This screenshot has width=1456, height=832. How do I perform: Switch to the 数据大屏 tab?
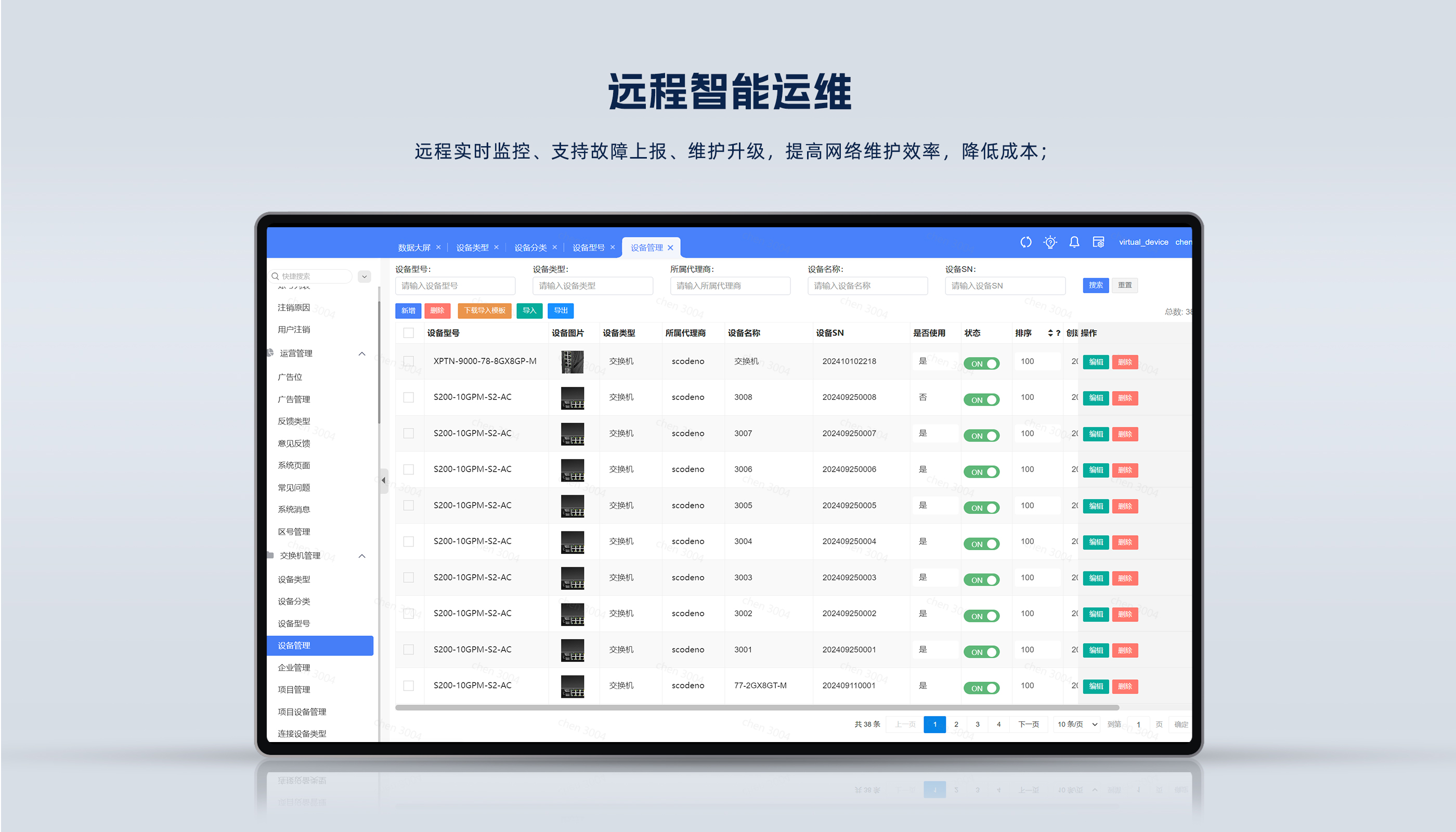(414, 248)
